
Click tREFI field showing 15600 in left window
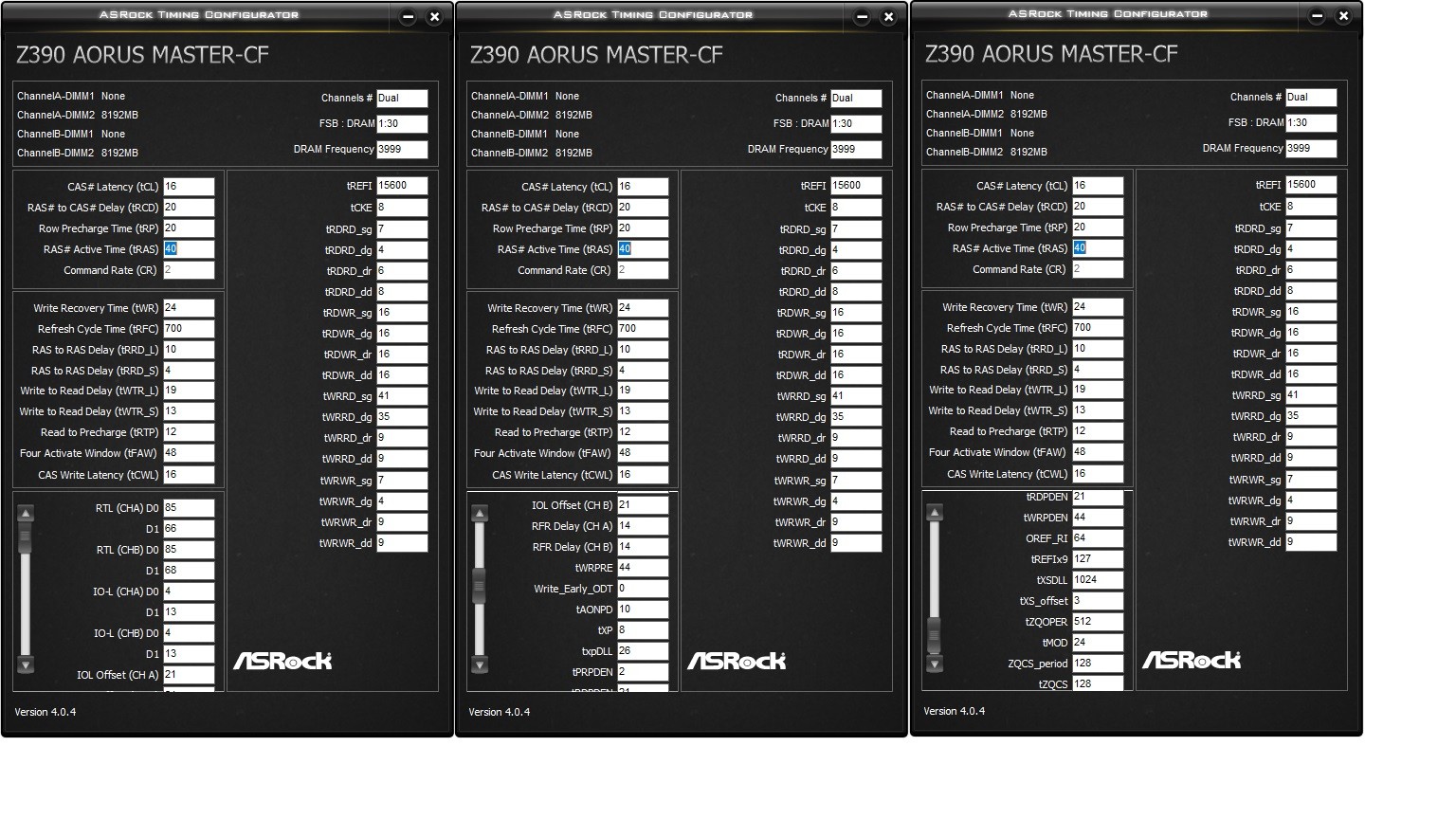[x=402, y=186]
